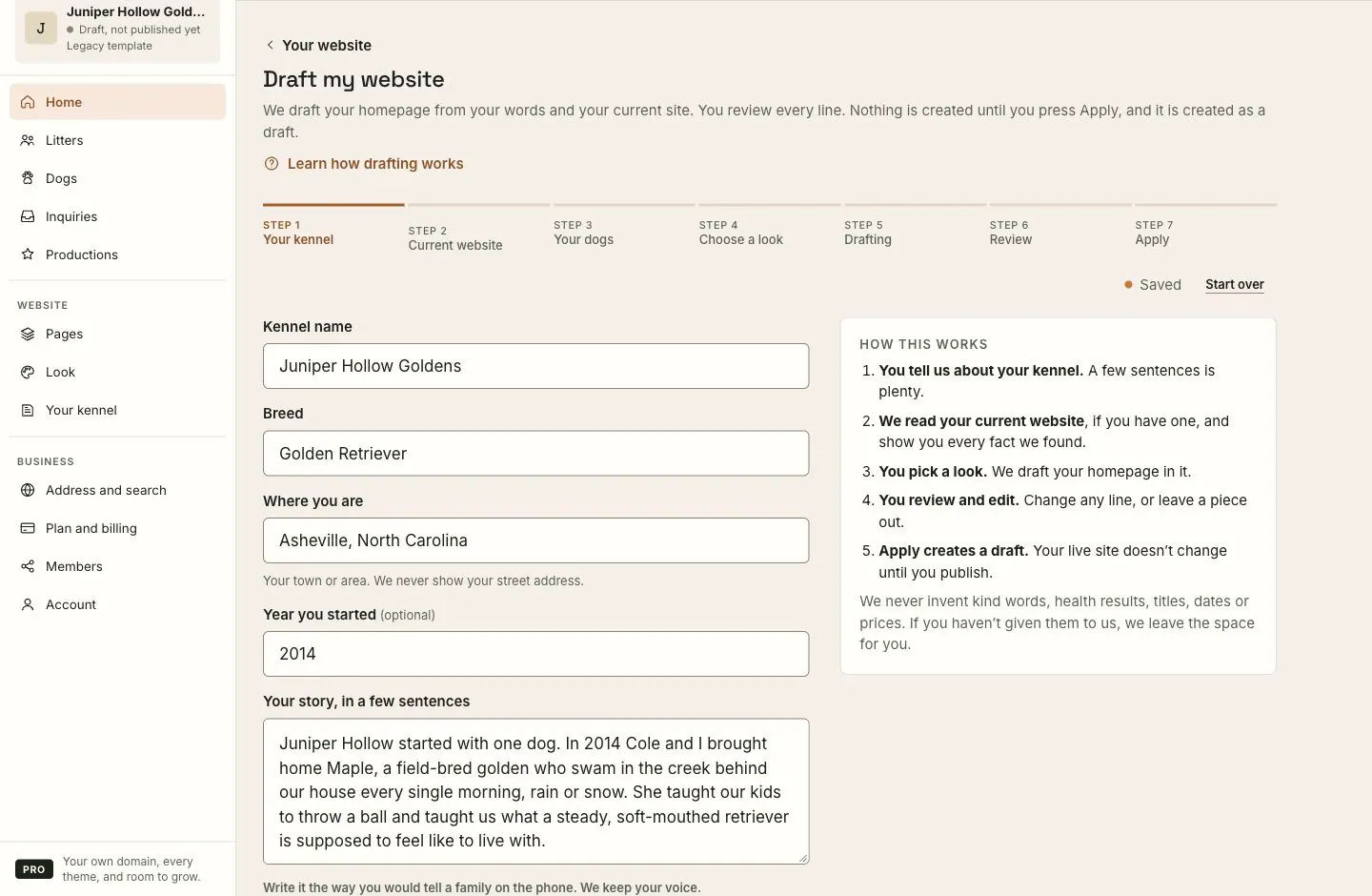Viewport: 1372px width, 896px height.
Task: Grab the story textarea resize handle
Action: coord(803,858)
